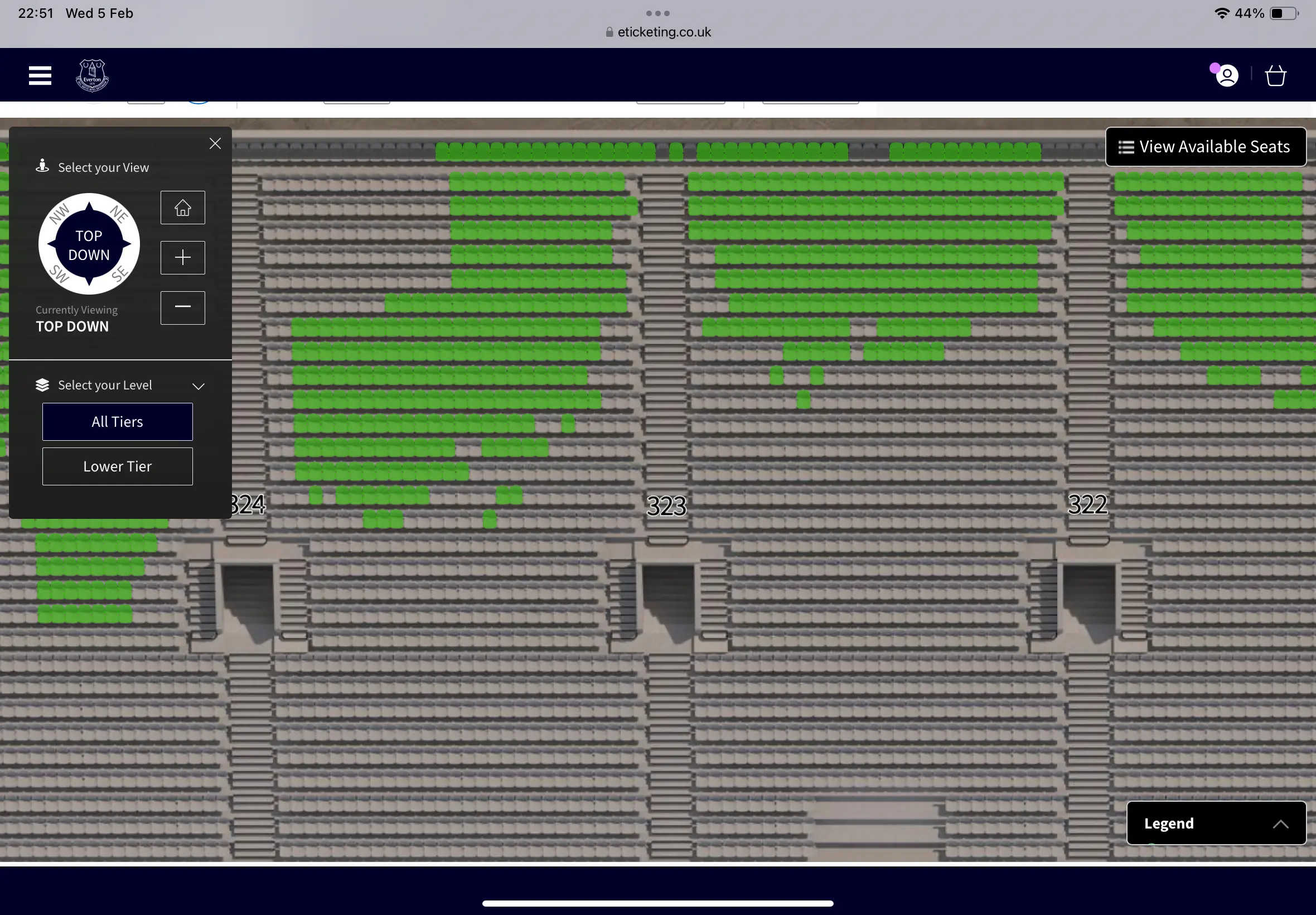Viewport: 1316px width, 915px height.
Task: Open the user account profile icon
Action: [1227, 76]
